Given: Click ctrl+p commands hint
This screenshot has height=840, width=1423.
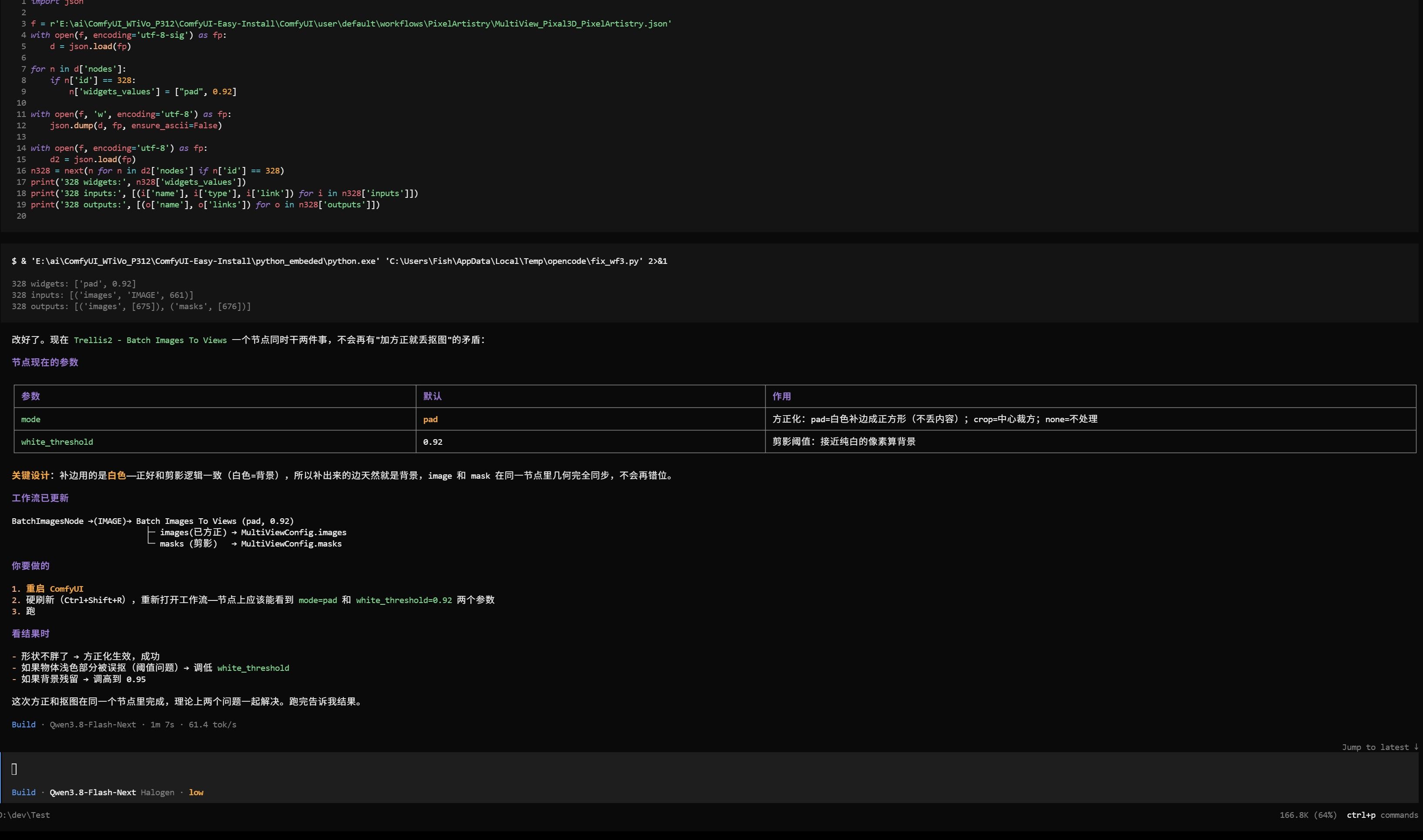Looking at the screenshot, I should point(1382,815).
